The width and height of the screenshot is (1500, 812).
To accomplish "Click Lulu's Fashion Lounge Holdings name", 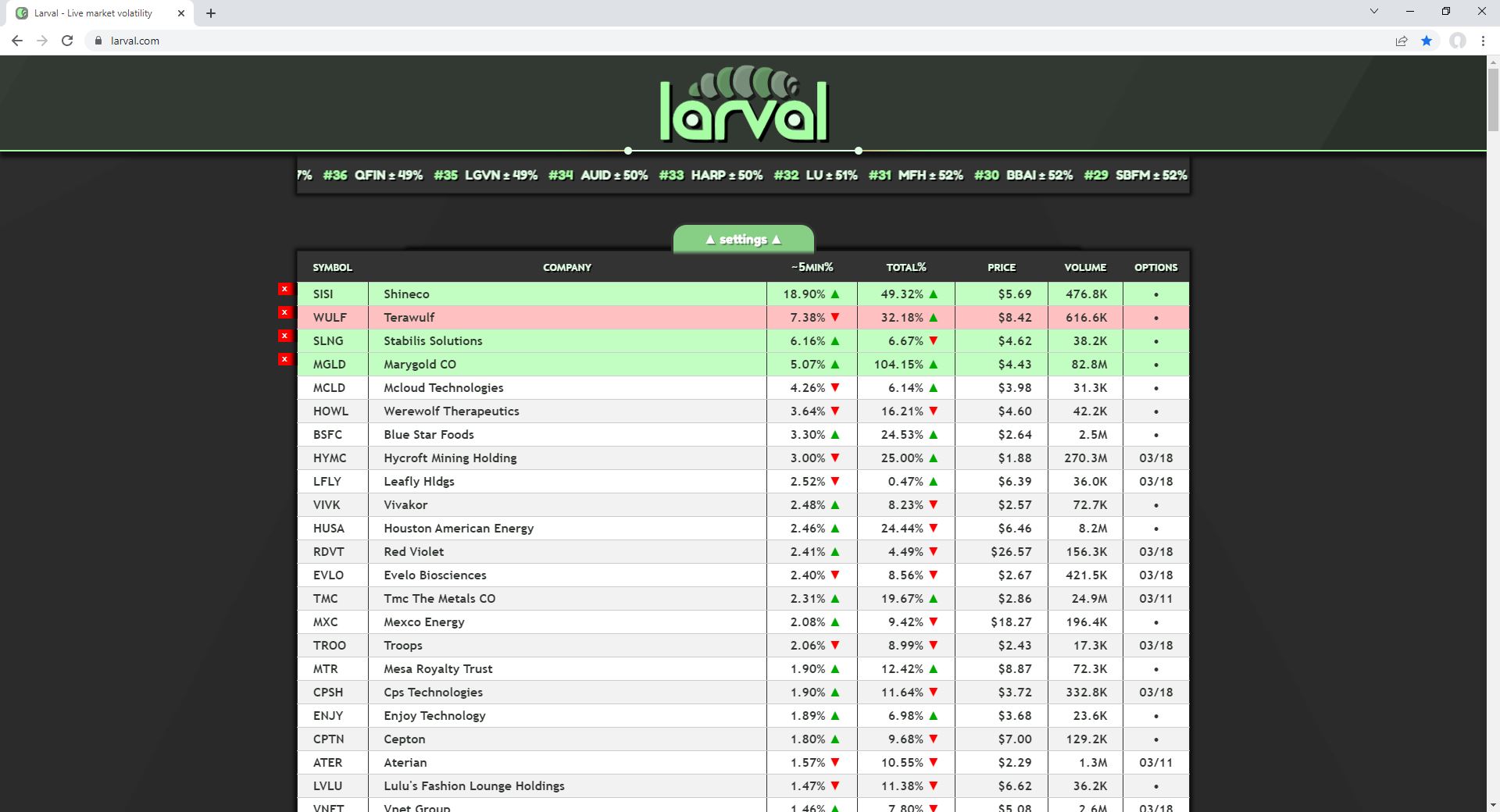I will click(x=474, y=786).
